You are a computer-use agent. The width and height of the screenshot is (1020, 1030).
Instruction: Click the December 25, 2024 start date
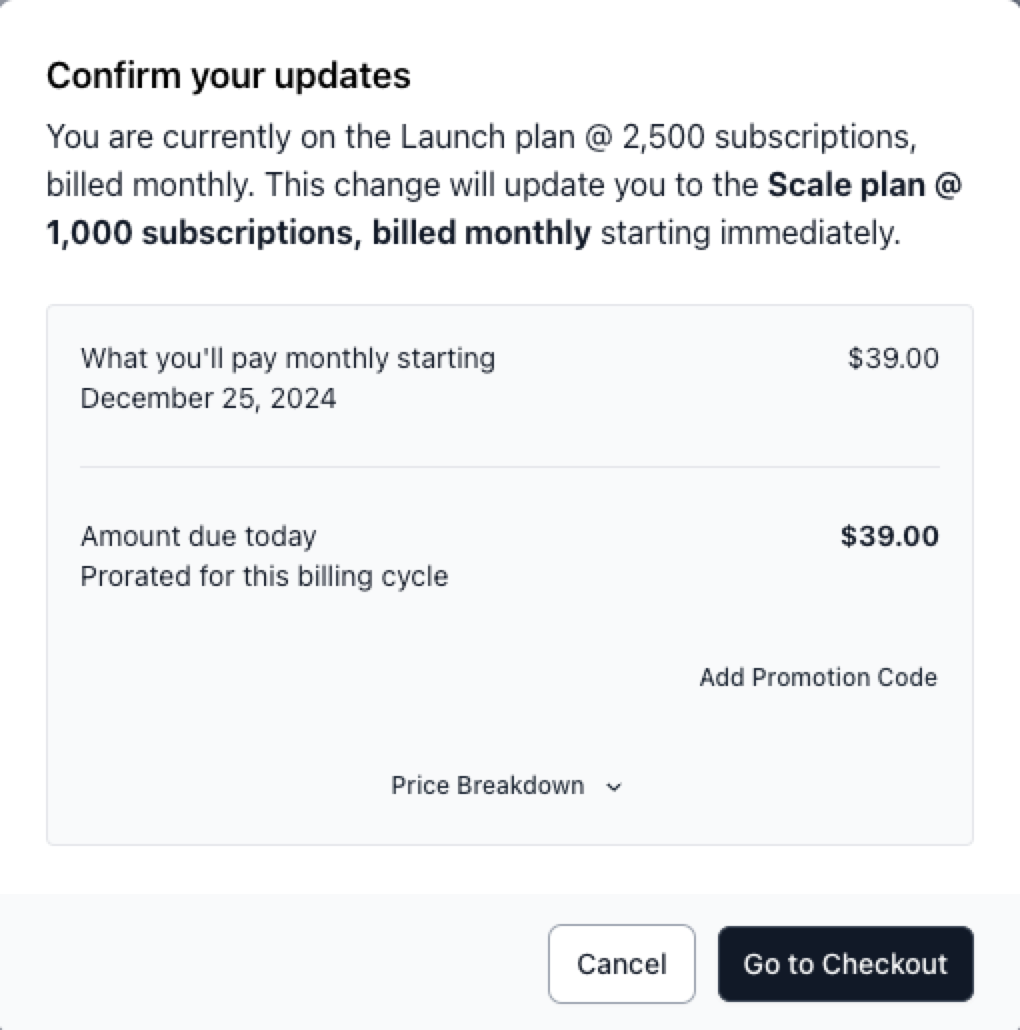pyautogui.click(x=208, y=398)
